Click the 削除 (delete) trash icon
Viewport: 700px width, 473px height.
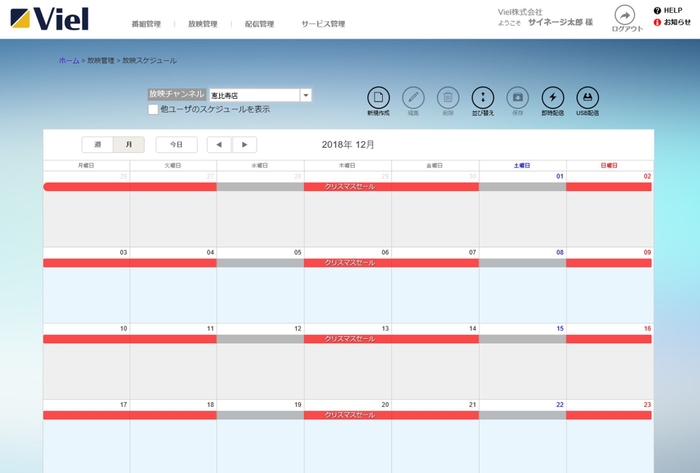(x=448, y=98)
